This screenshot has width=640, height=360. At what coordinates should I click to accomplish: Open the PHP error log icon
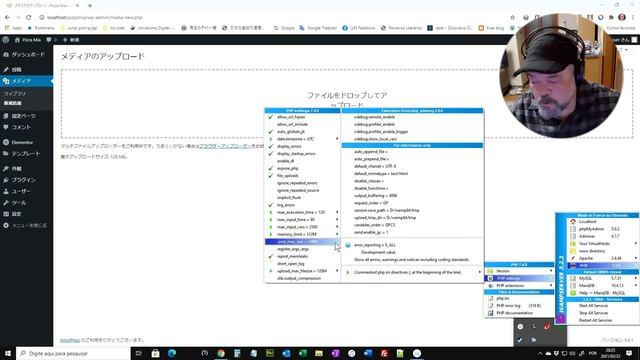click(x=491, y=306)
